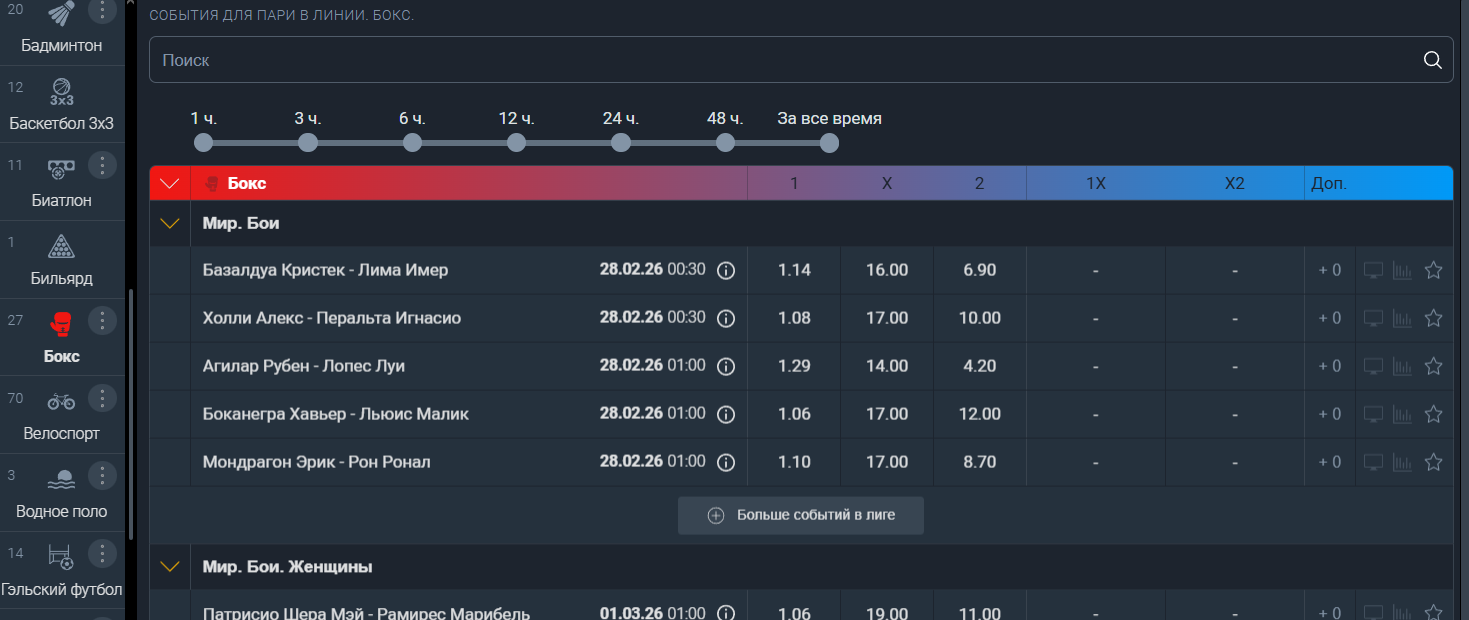1469x620 pixels.
Task: Click live broadcast monitor icon for Агилар Рубен fight
Action: pos(1374,366)
